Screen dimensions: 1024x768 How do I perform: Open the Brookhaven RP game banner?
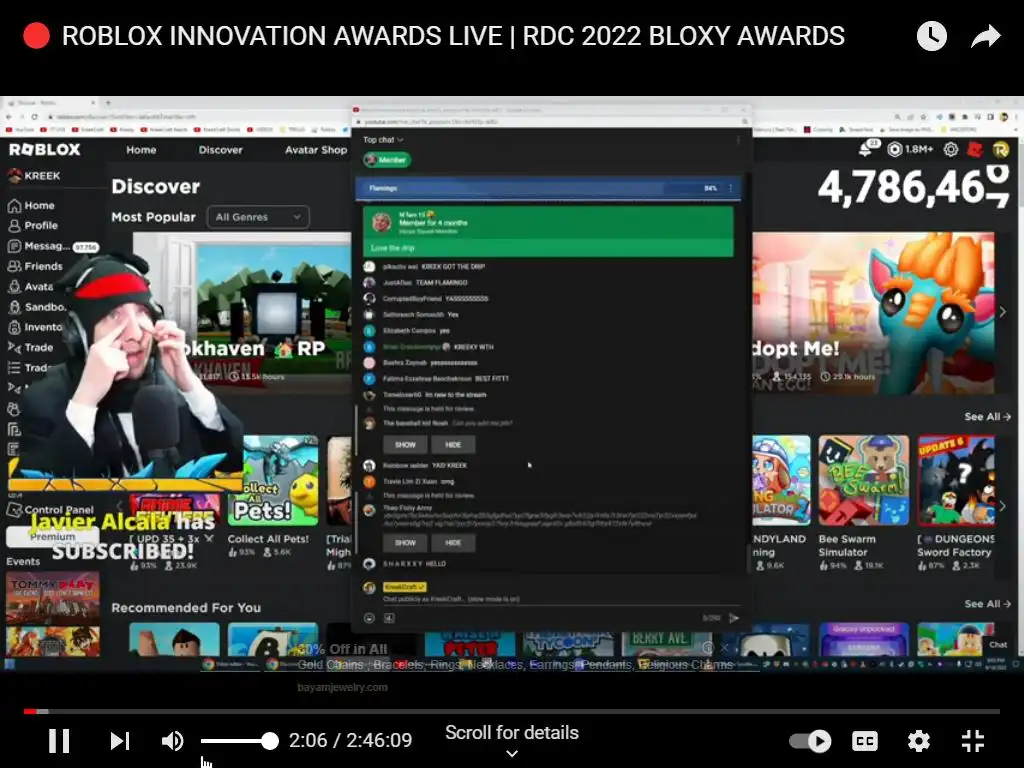pos(242,313)
